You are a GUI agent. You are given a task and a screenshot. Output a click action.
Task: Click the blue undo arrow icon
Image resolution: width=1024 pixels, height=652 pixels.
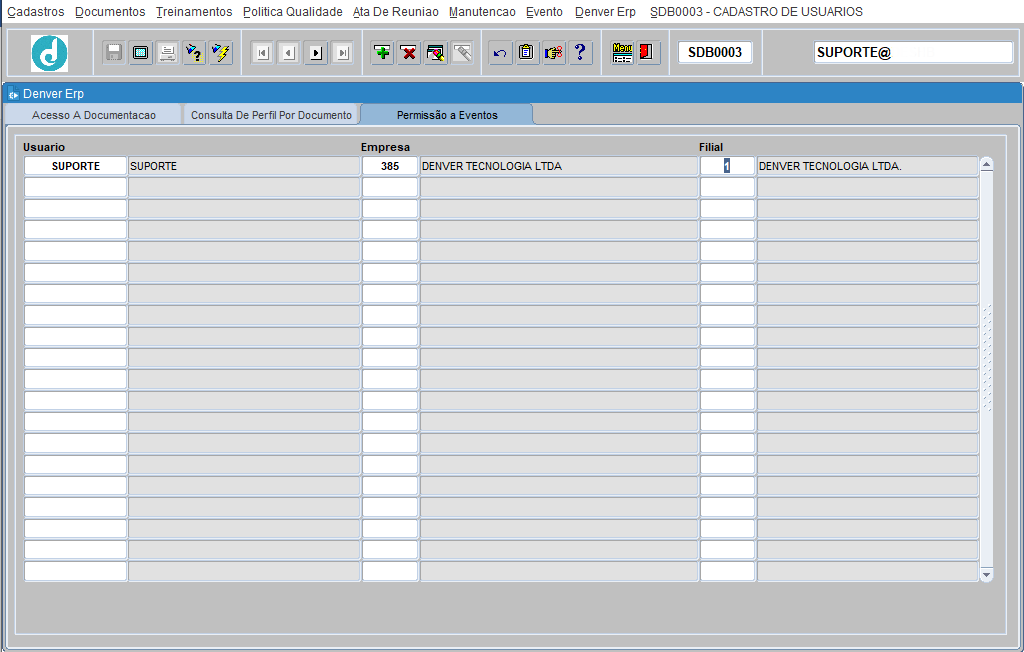pos(500,53)
